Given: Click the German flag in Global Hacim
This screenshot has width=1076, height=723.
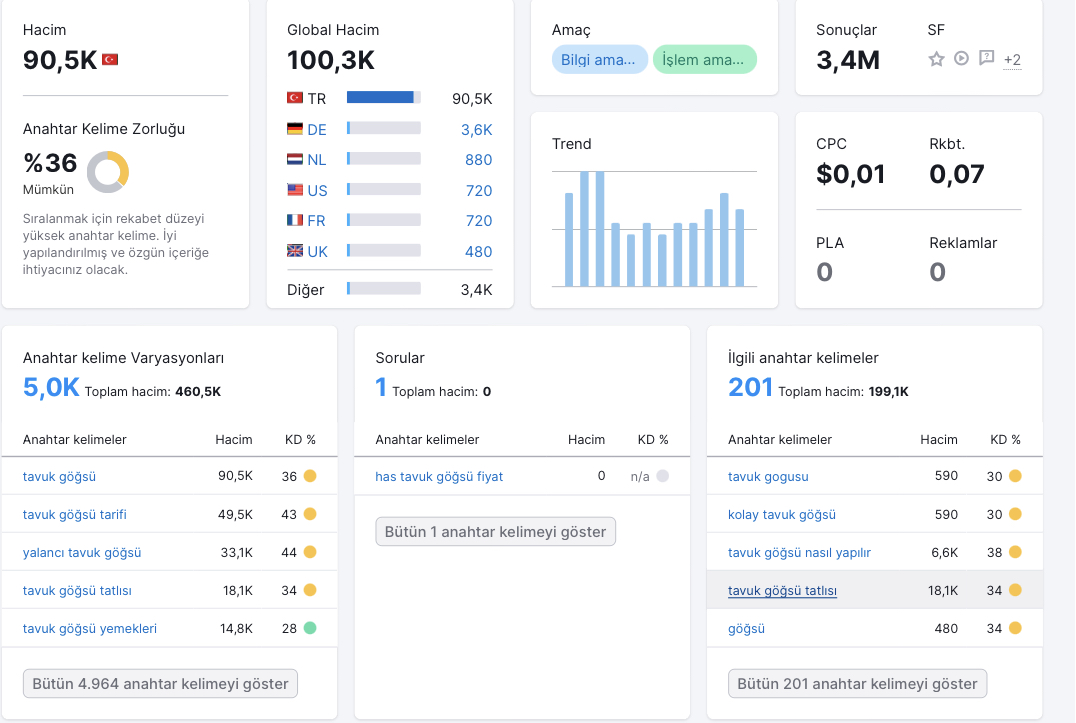Looking at the screenshot, I should tap(294, 128).
